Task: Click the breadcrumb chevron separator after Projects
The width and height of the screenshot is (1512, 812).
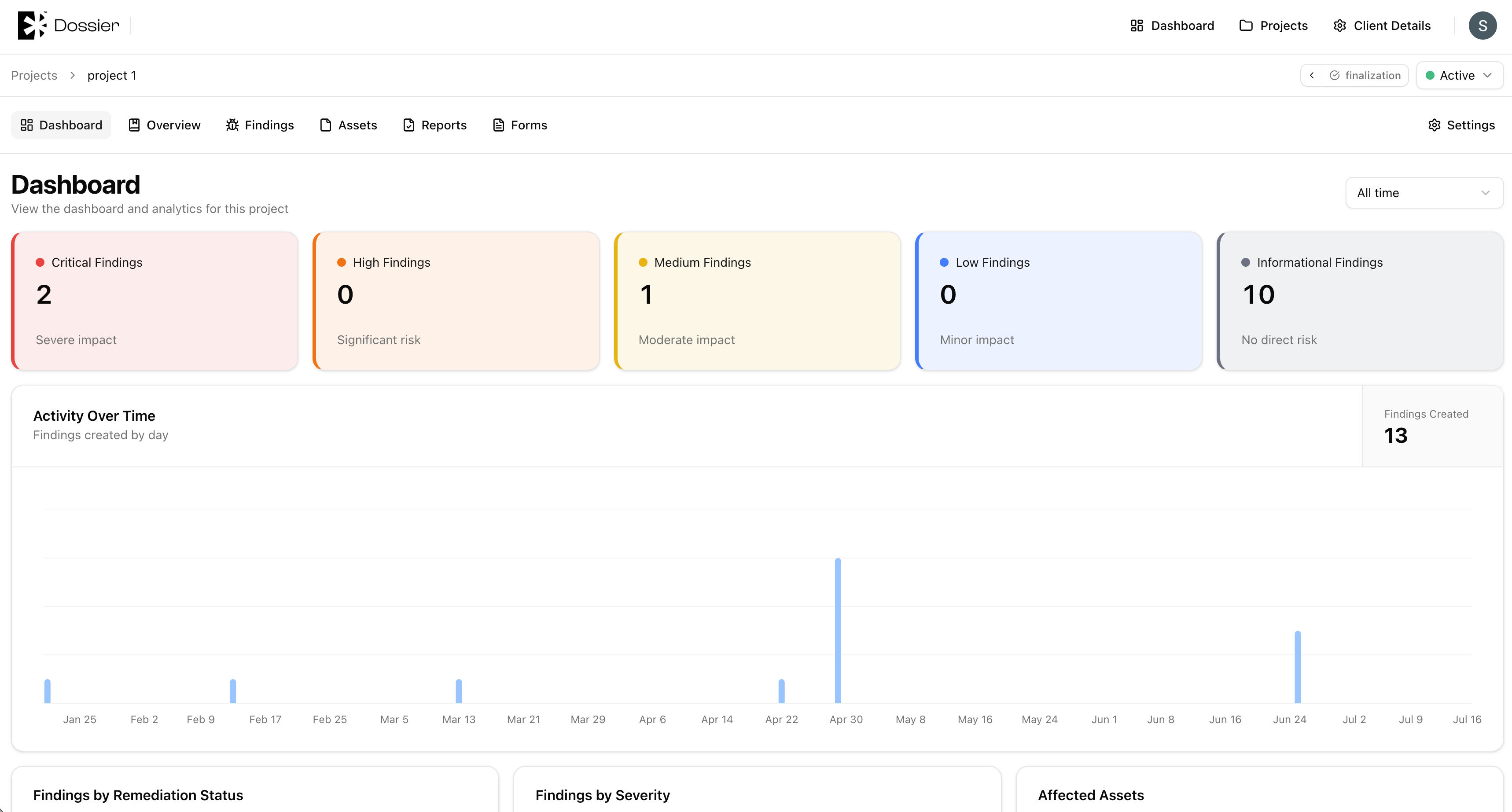Action: pos(72,76)
